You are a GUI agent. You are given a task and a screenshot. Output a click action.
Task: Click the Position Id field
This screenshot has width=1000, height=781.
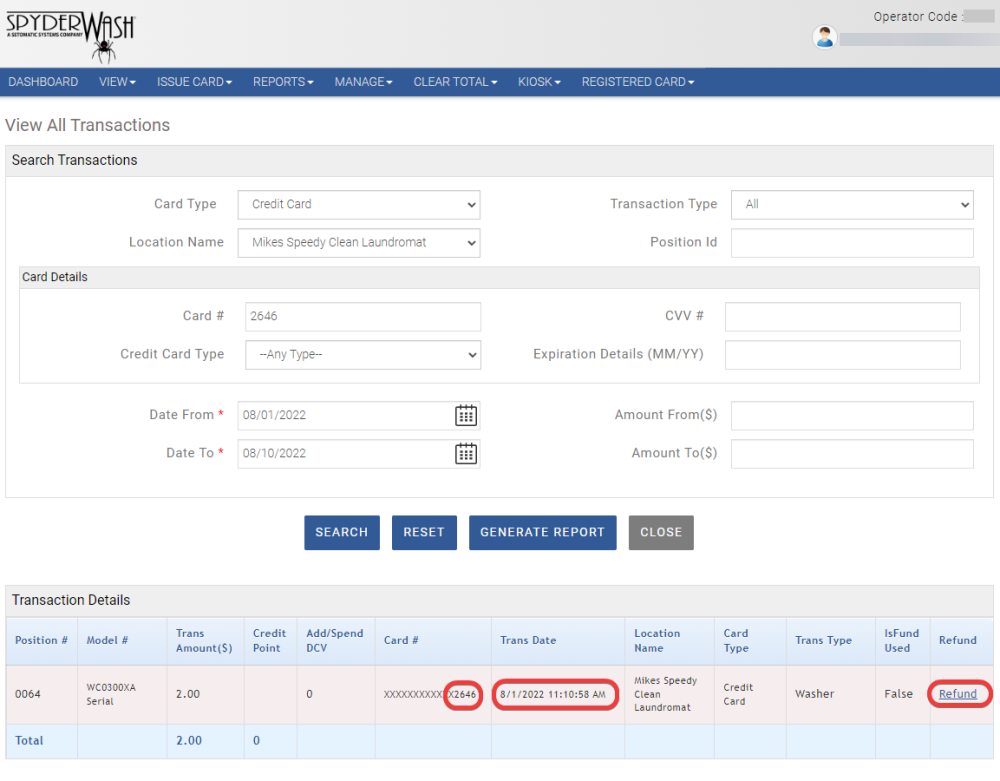point(852,243)
